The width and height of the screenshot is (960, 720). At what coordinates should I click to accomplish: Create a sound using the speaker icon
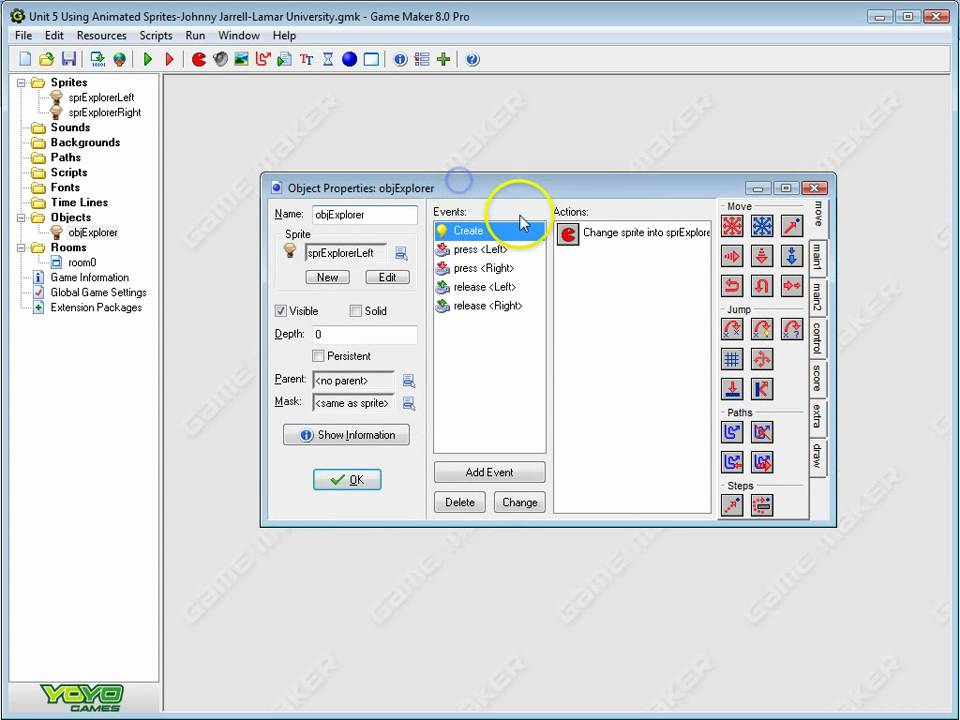220,59
